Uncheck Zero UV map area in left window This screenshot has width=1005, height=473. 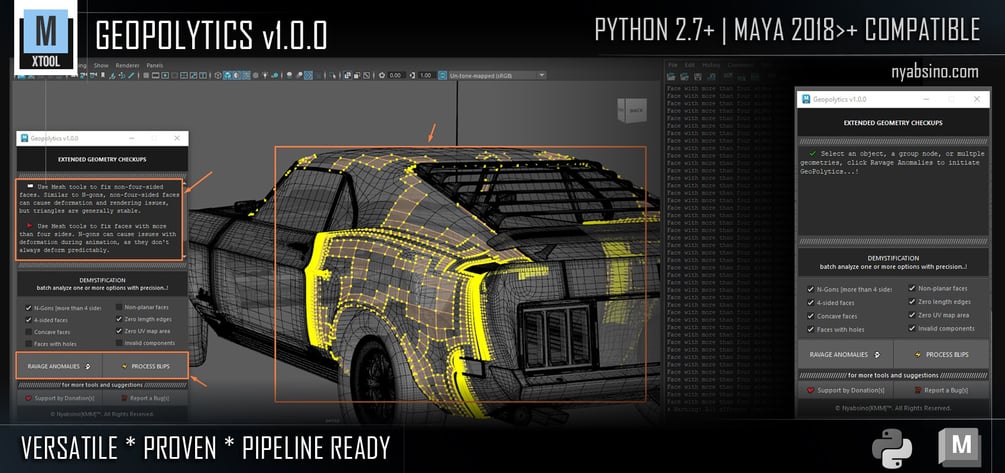click(119, 331)
